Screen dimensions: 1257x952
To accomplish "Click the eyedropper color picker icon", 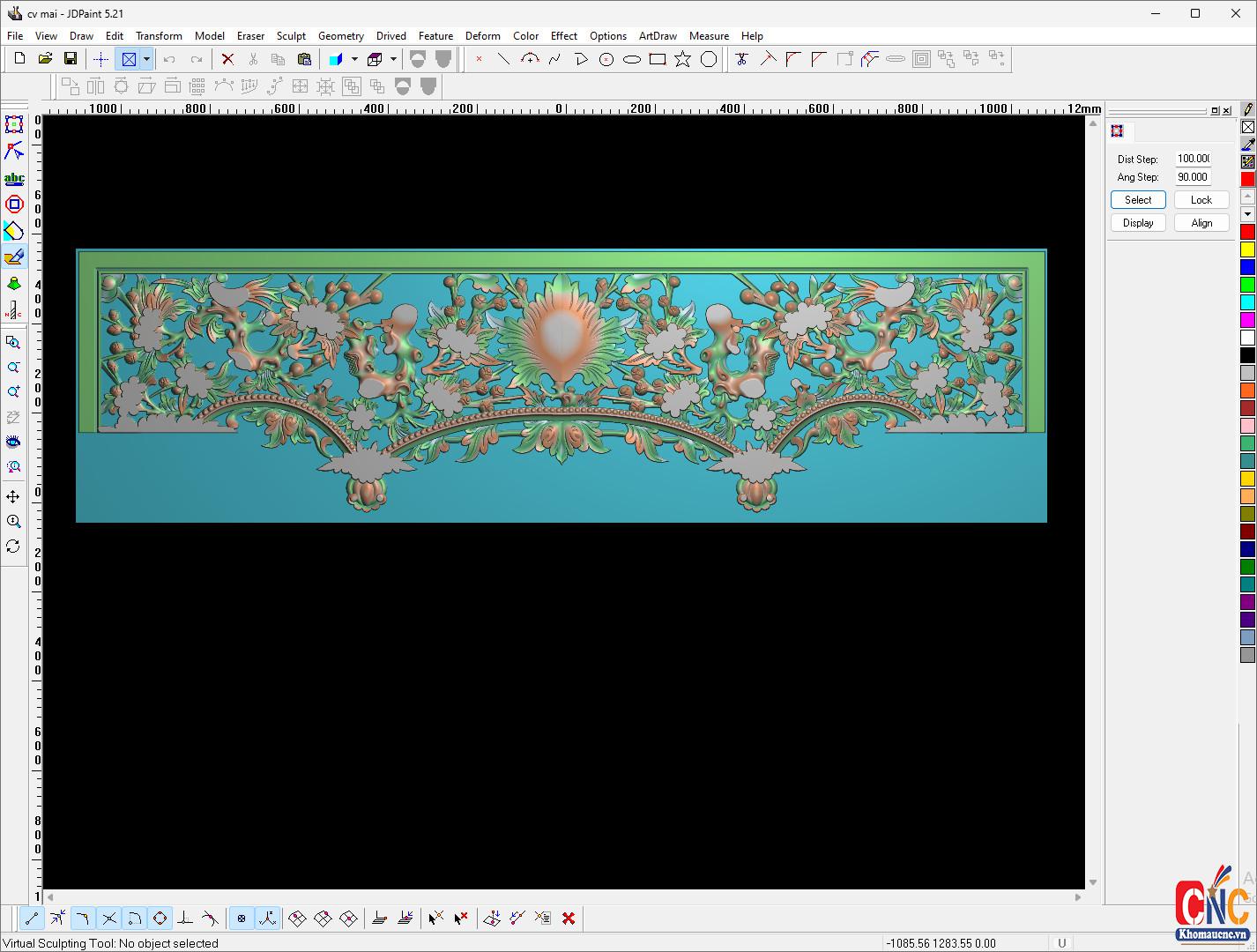I will 1247,145.
